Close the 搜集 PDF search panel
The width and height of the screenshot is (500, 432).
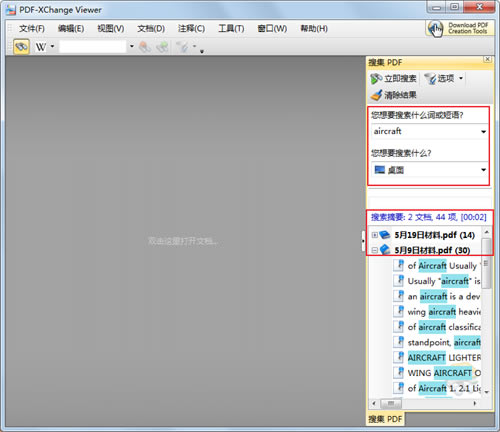point(487,59)
